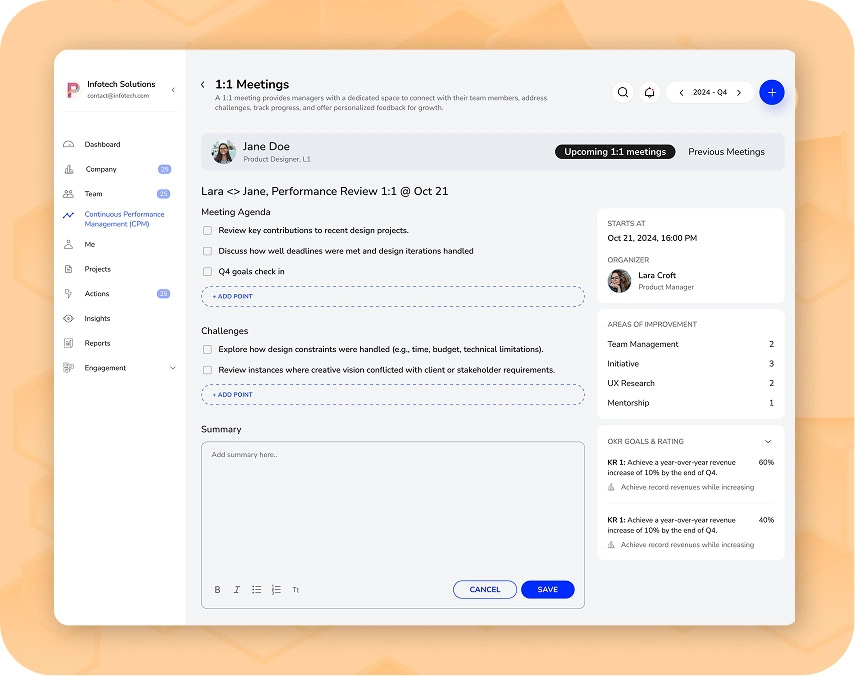Check 'Review key contributions' agenda item
This screenshot has width=855, height=676.
[207, 231]
